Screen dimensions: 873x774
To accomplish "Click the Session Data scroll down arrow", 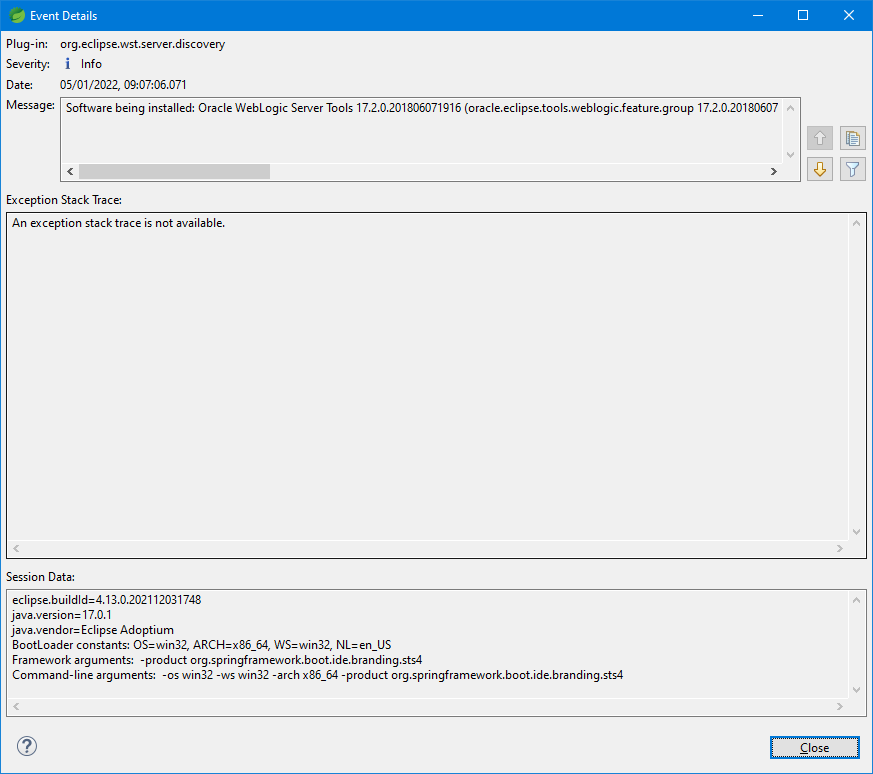I will 856,689.
